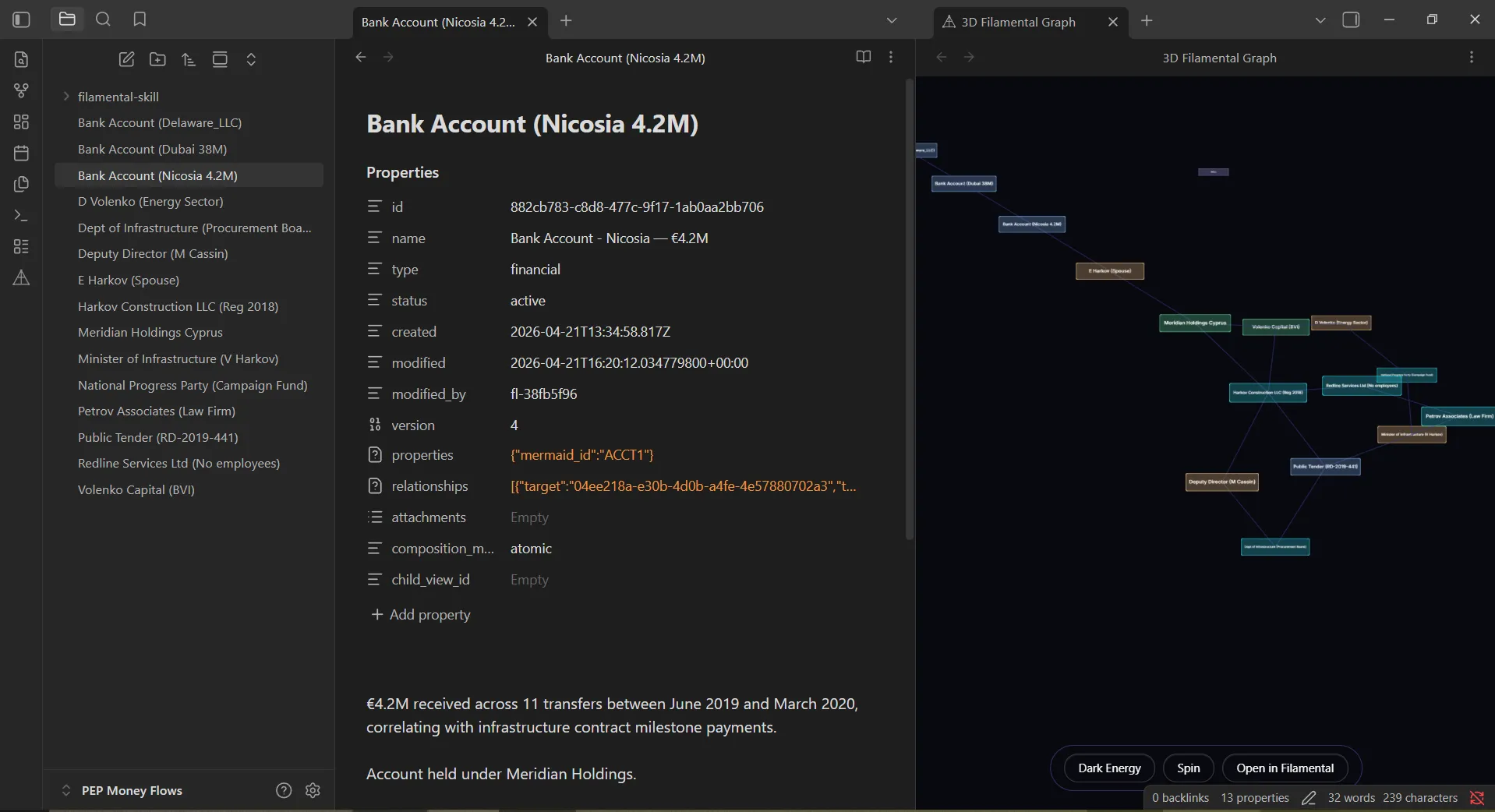
Task: Expand or collapse all folders
Action: coord(251,59)
